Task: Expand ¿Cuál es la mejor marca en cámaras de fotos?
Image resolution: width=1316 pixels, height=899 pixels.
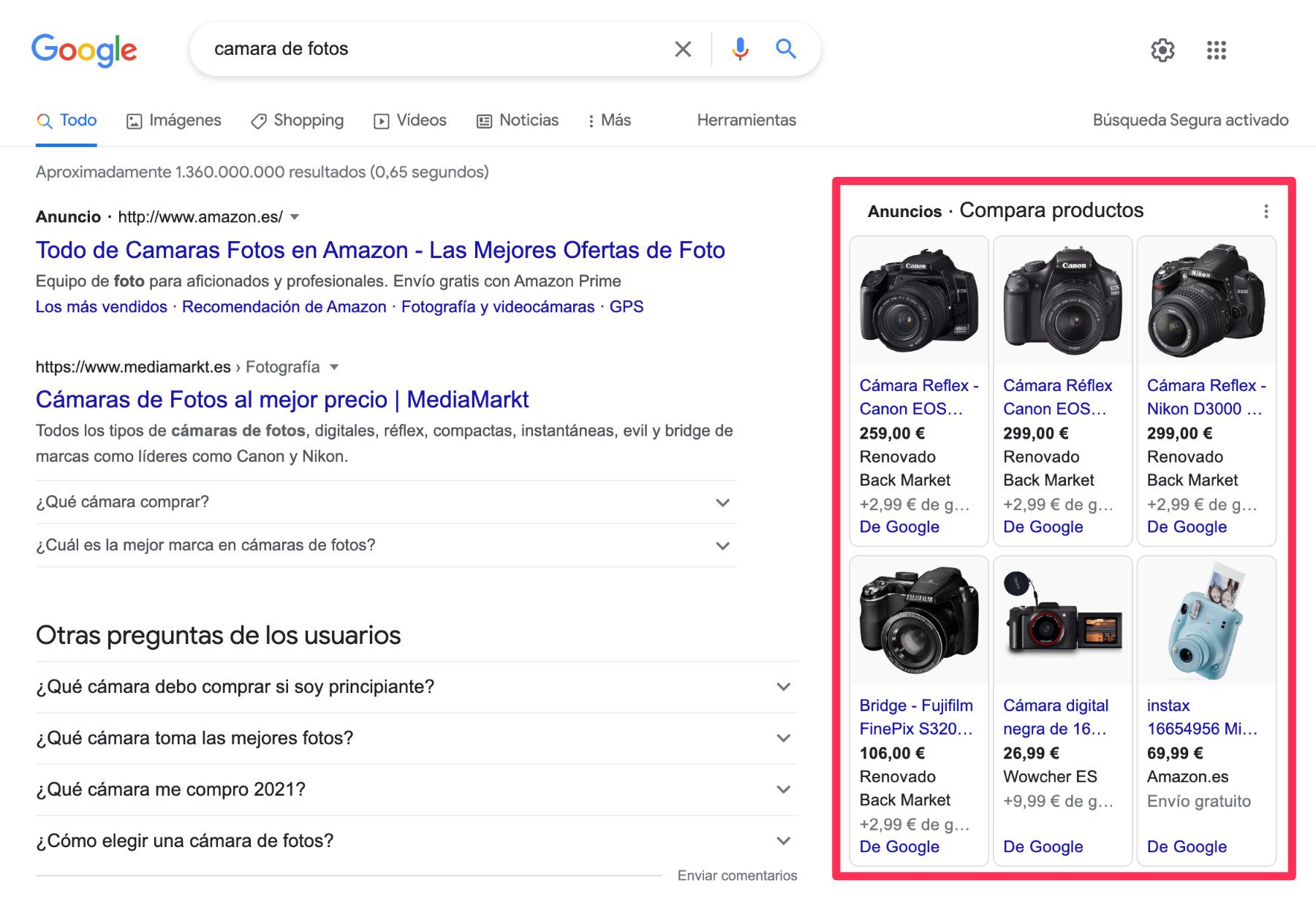Action: [386, 545]
